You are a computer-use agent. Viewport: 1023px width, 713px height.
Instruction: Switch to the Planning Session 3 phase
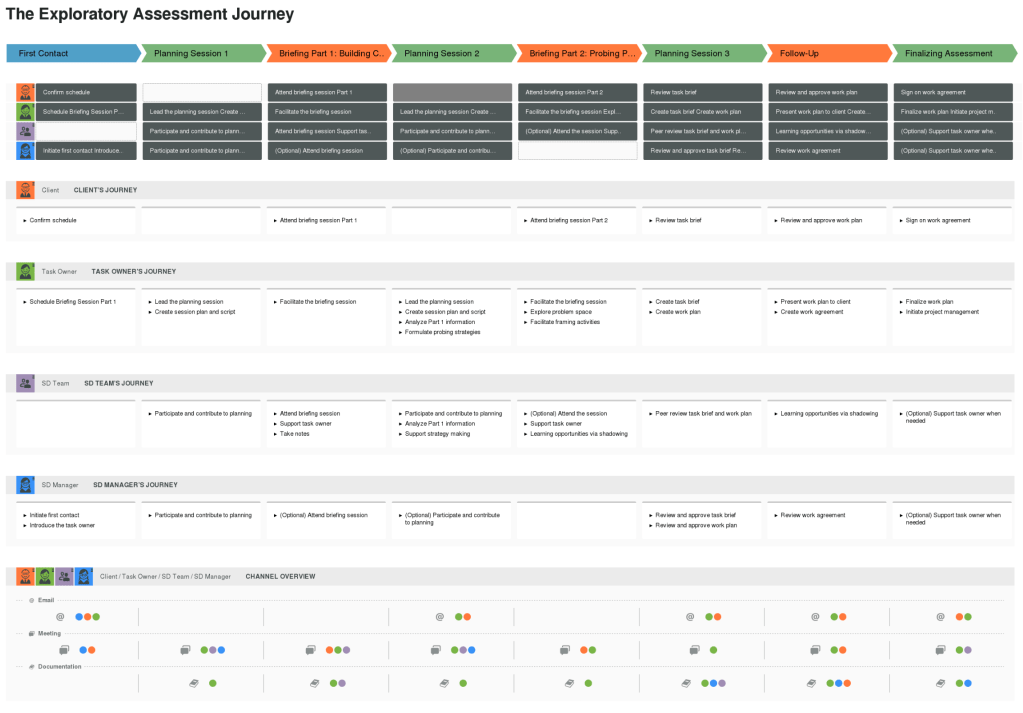702,53
